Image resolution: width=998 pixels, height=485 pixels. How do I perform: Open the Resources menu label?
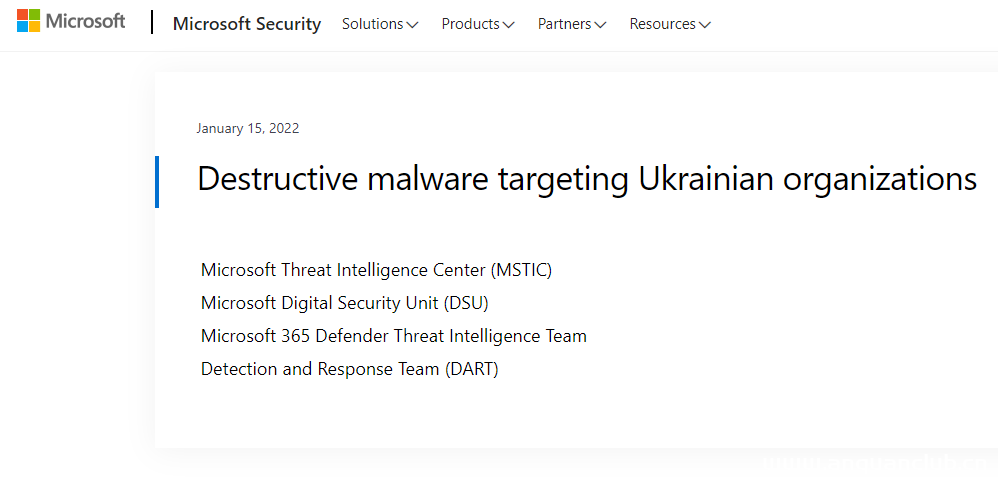(662, 24)
